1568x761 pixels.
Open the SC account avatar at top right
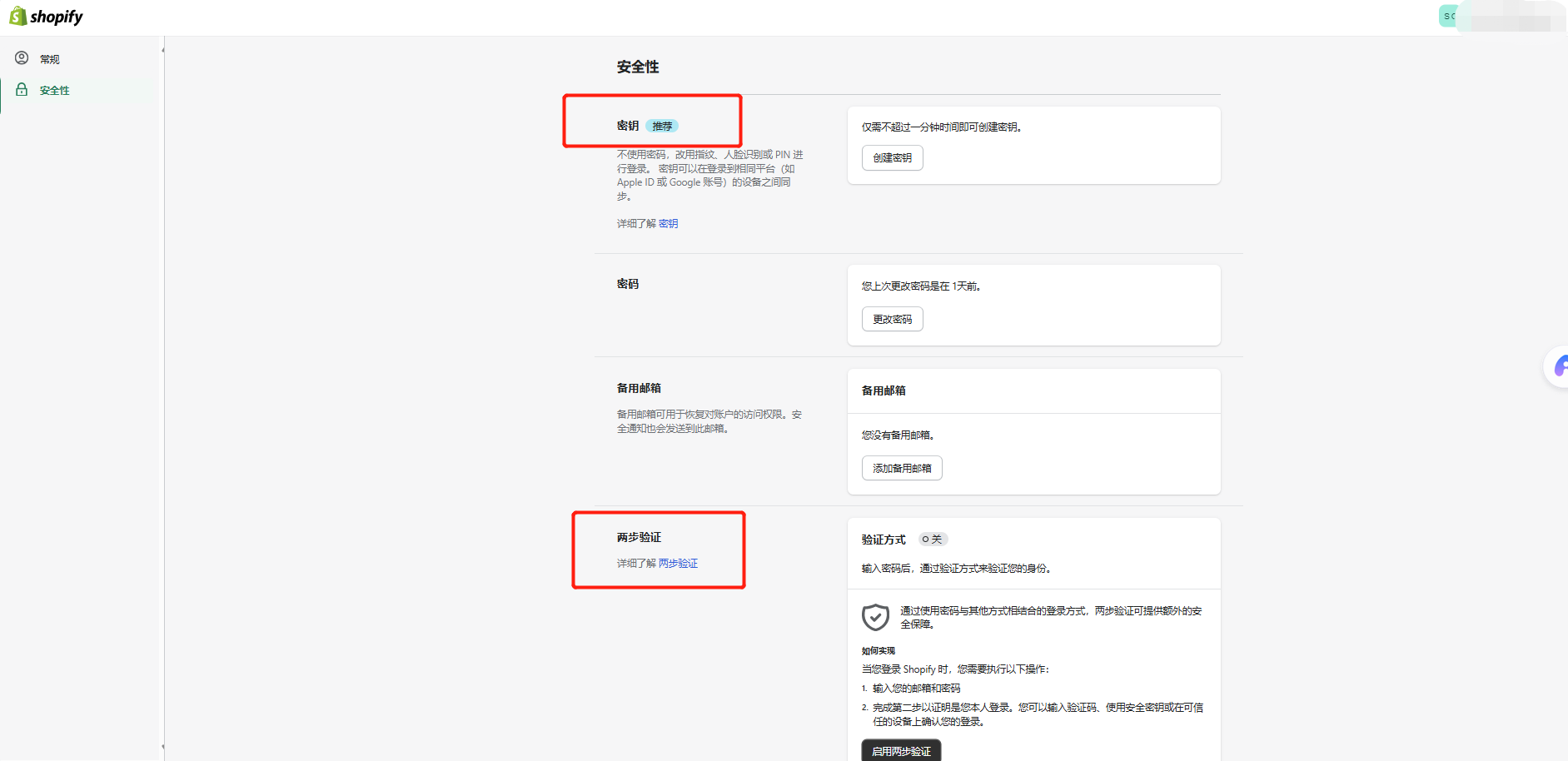point(1449,16)
